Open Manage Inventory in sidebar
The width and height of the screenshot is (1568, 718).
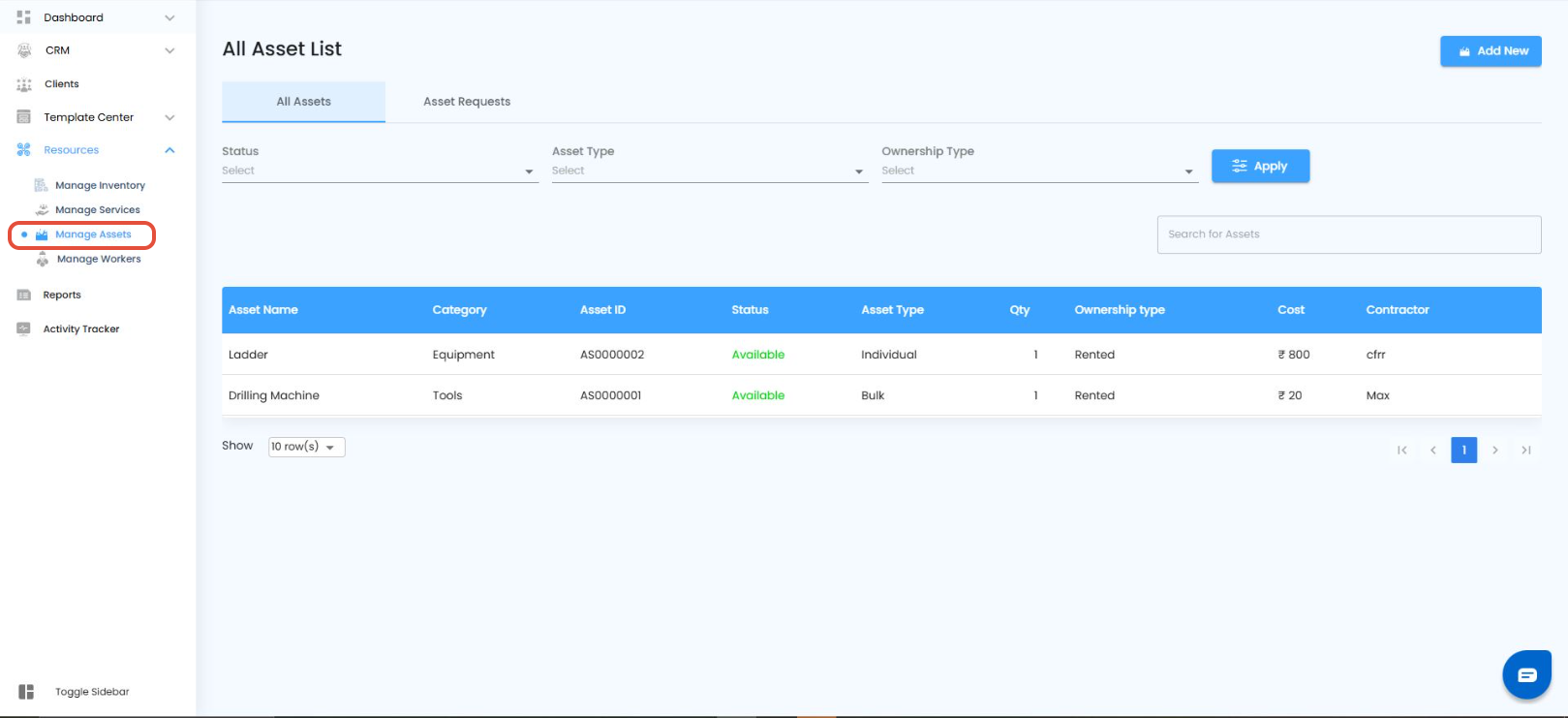click(x=100, y=185)
